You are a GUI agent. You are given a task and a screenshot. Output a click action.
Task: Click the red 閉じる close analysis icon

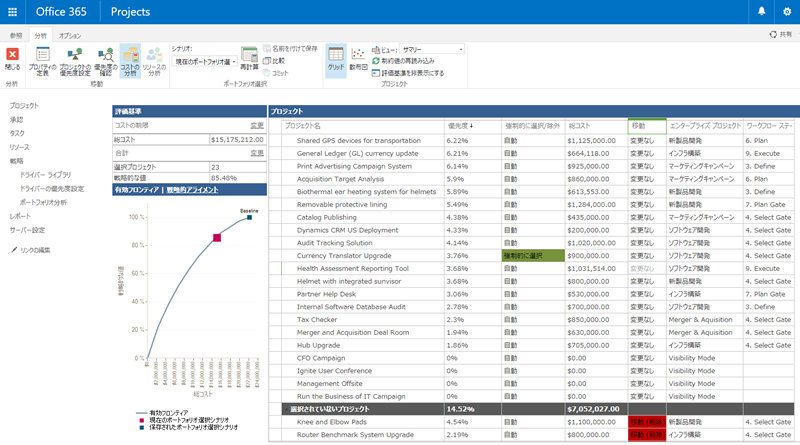pyautogui.click(x=12, y=54)
